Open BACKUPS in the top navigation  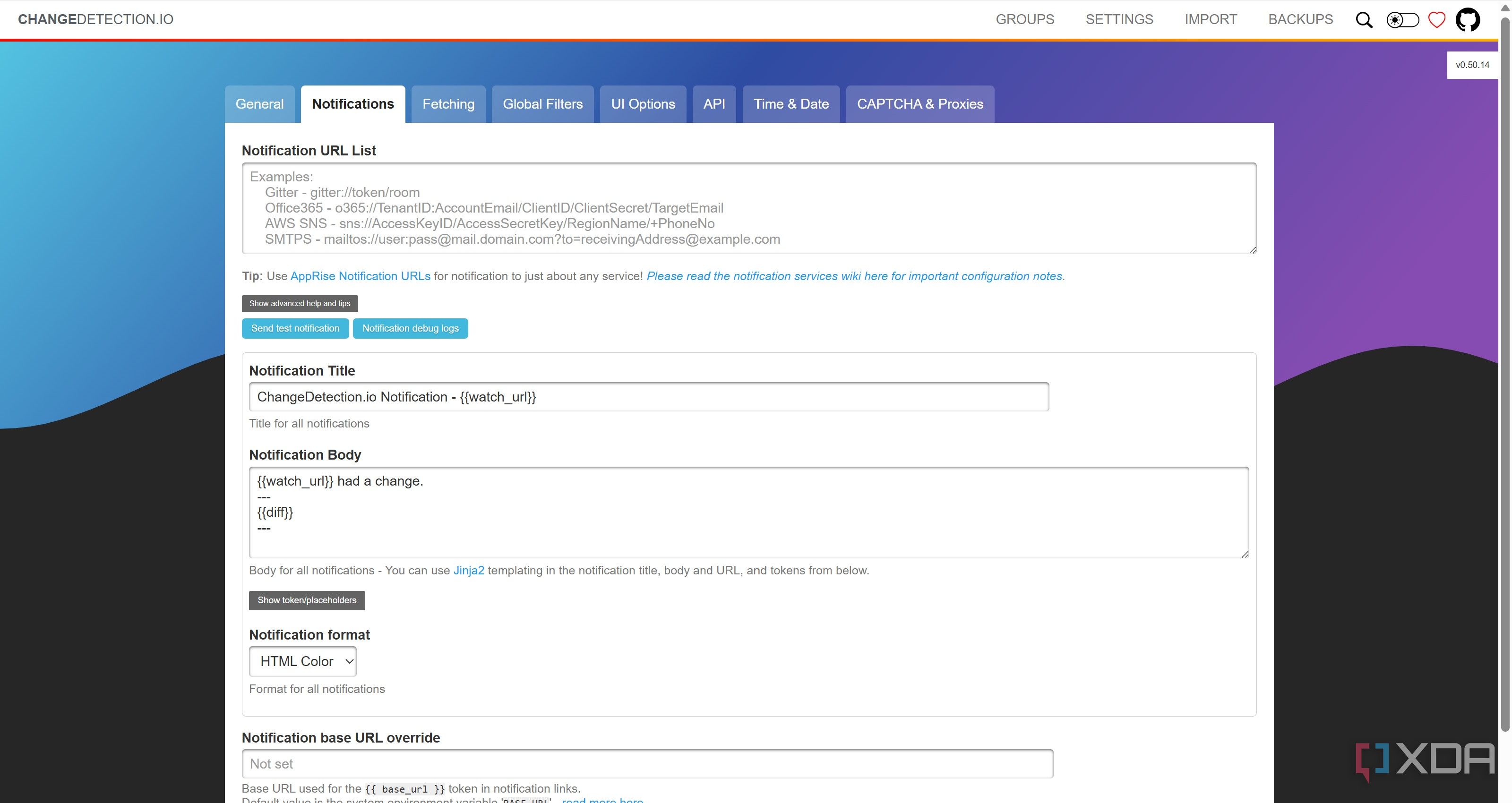coord(1301,19)
